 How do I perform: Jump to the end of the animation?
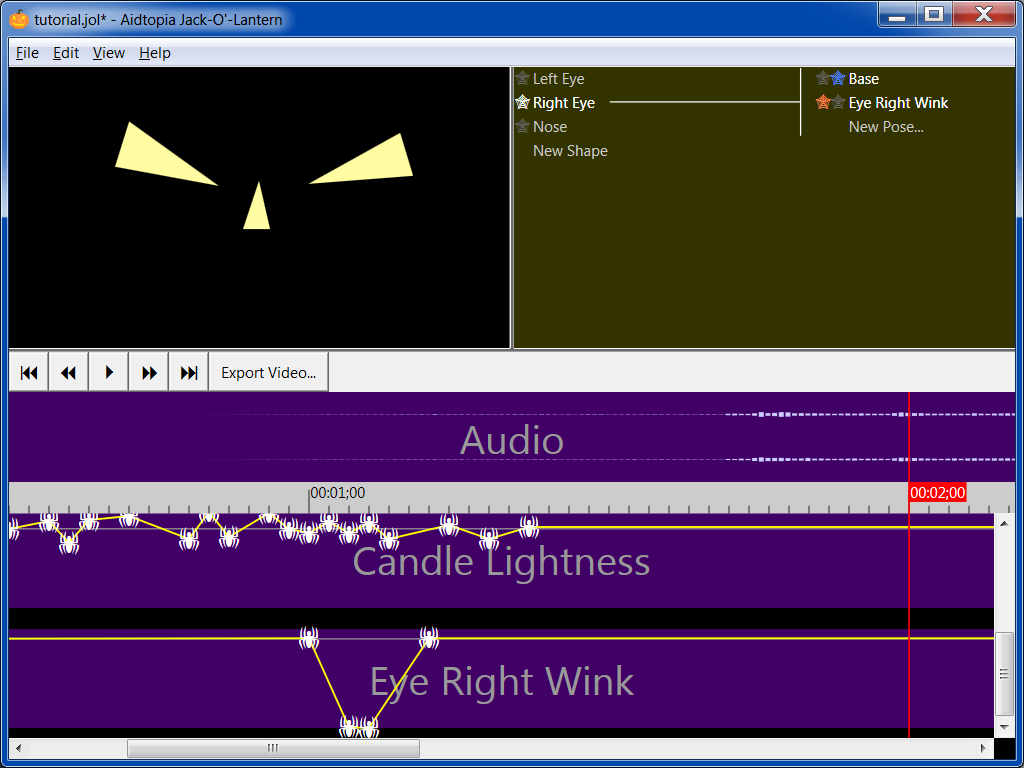point(189,372)
